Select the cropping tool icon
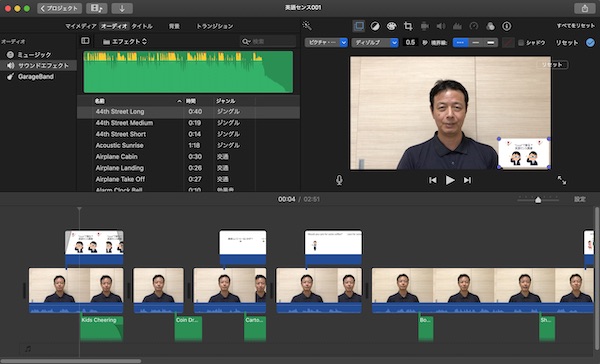The height and width of the screenshot is (364, 600). [x=408, y=26]
